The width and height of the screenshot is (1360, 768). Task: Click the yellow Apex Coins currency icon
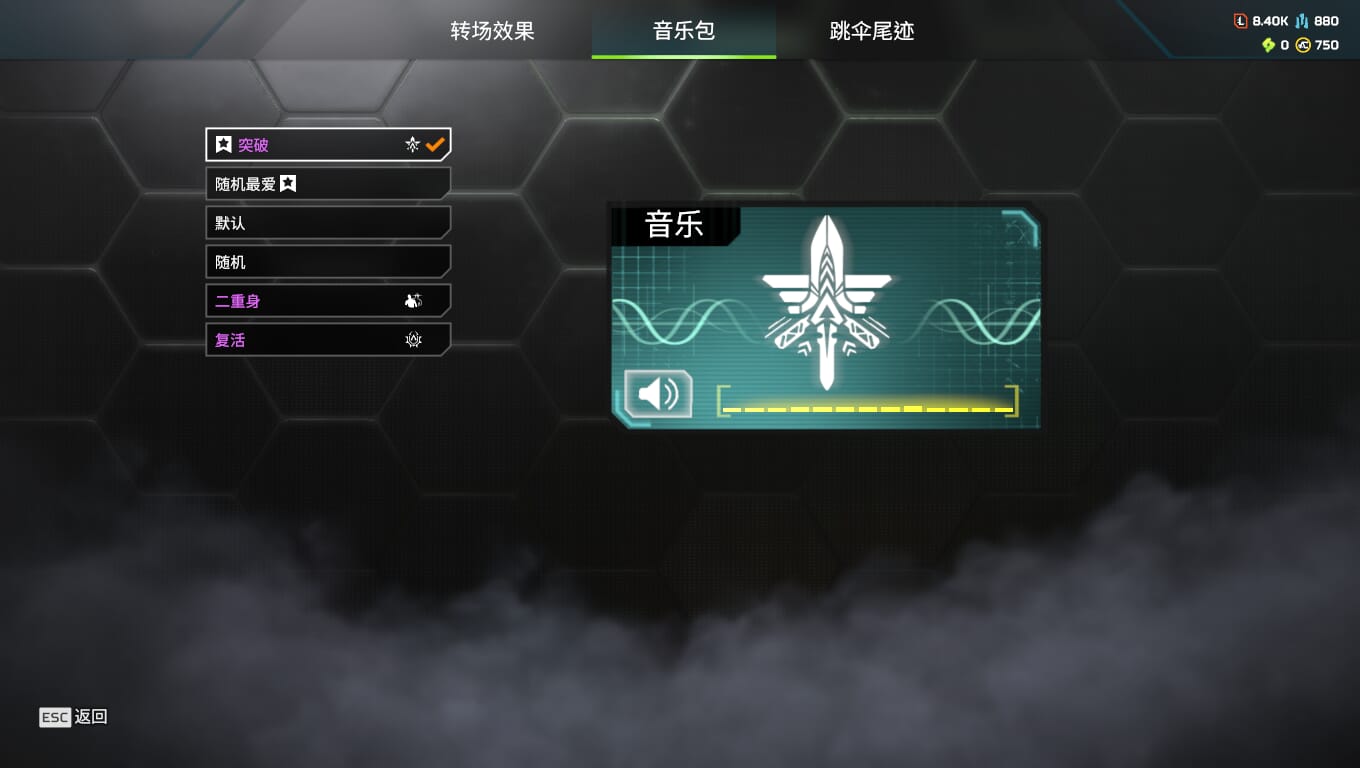pyautogui.click(x=1303, y=45)
